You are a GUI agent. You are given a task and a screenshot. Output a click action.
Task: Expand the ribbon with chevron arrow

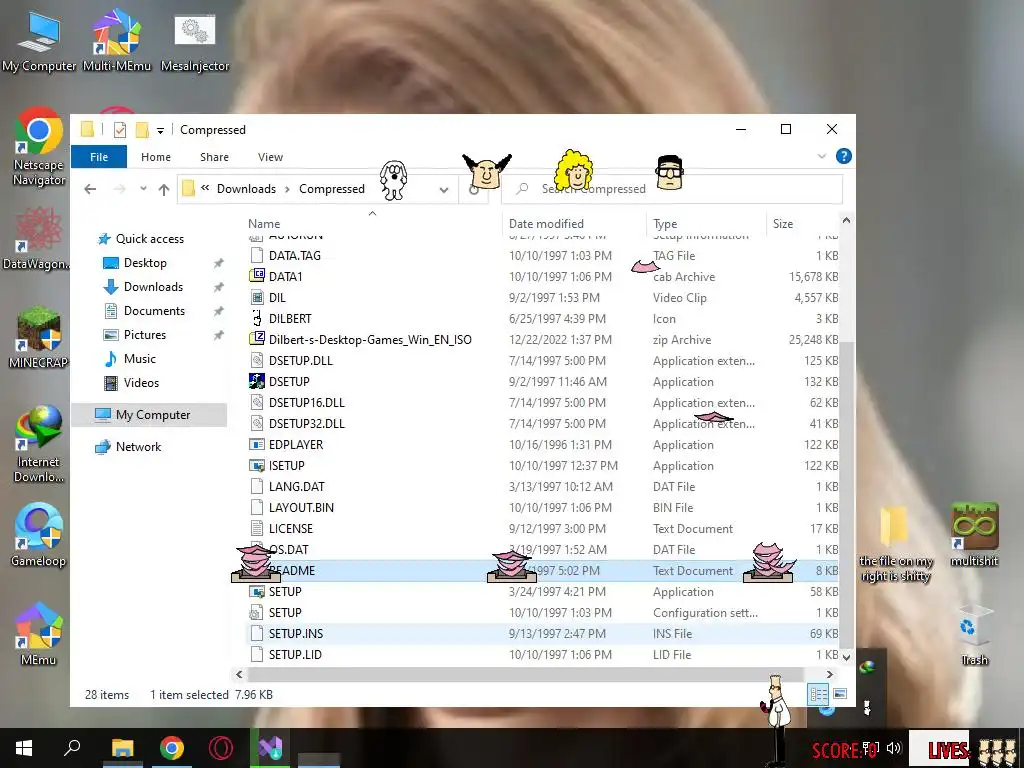822,156
